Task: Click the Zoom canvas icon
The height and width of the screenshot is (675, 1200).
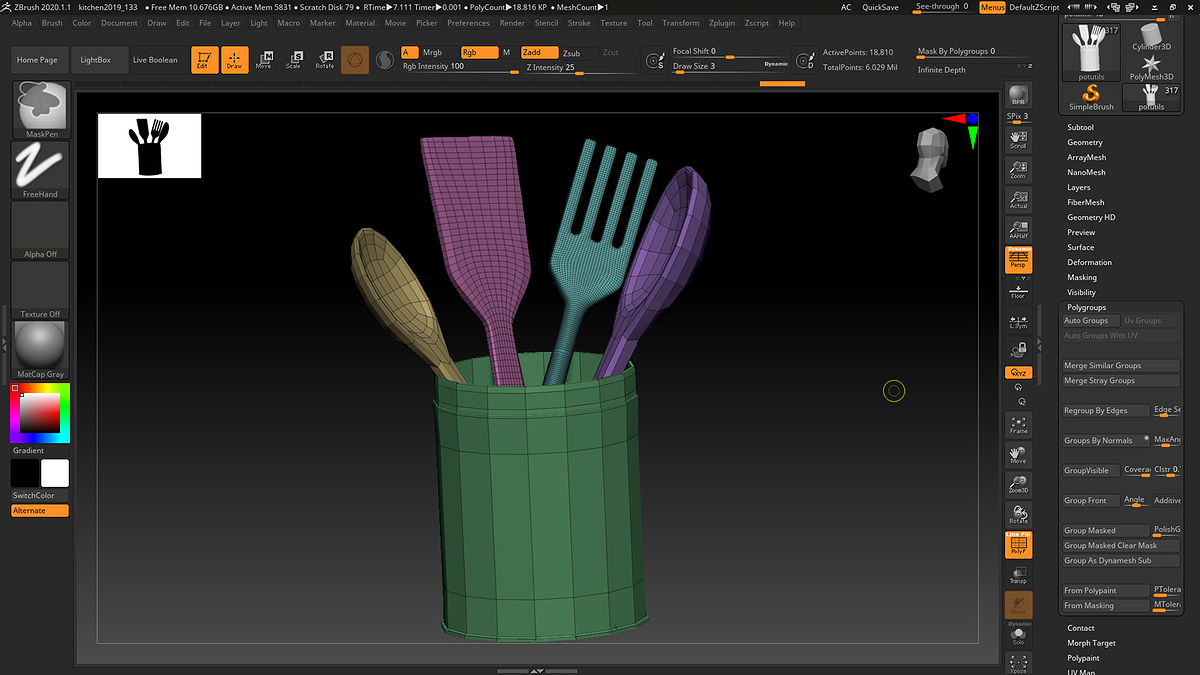Action: click(1018, 169)
